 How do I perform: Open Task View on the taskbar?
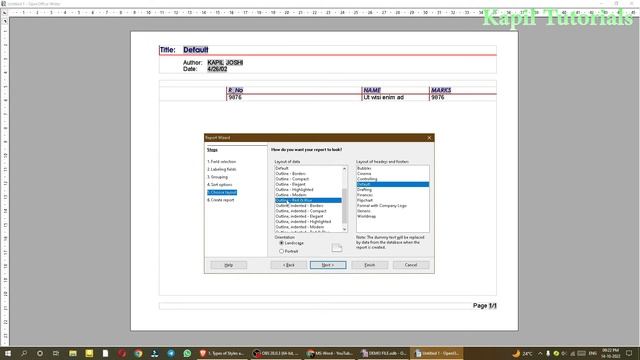tap(56, 353)
